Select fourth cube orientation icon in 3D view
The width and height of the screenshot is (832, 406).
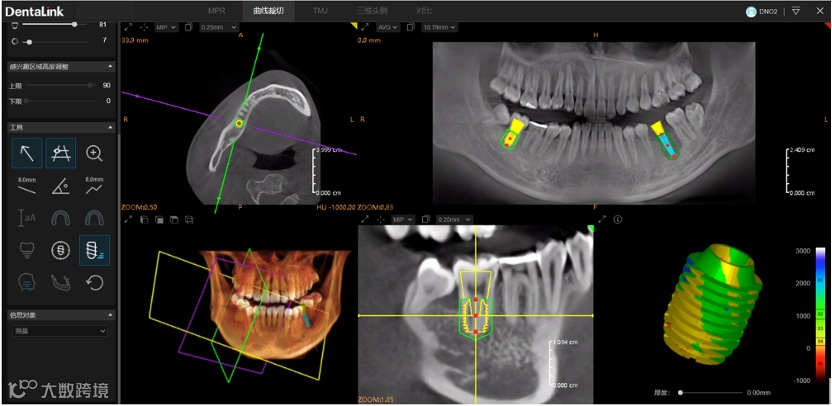[x=189, y=219]
